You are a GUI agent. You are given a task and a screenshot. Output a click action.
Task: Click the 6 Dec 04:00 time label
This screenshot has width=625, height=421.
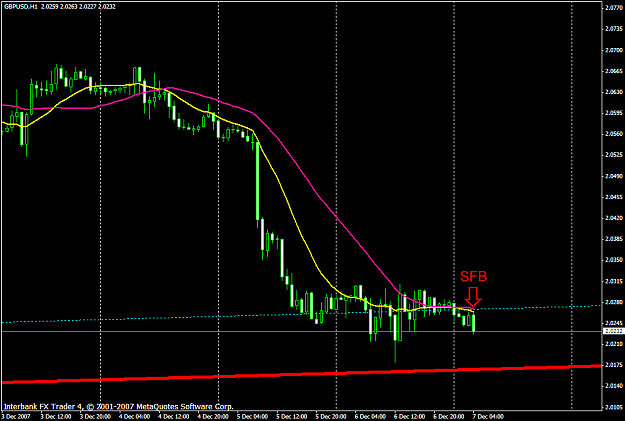pyautogui.click(x=370, y=417)
